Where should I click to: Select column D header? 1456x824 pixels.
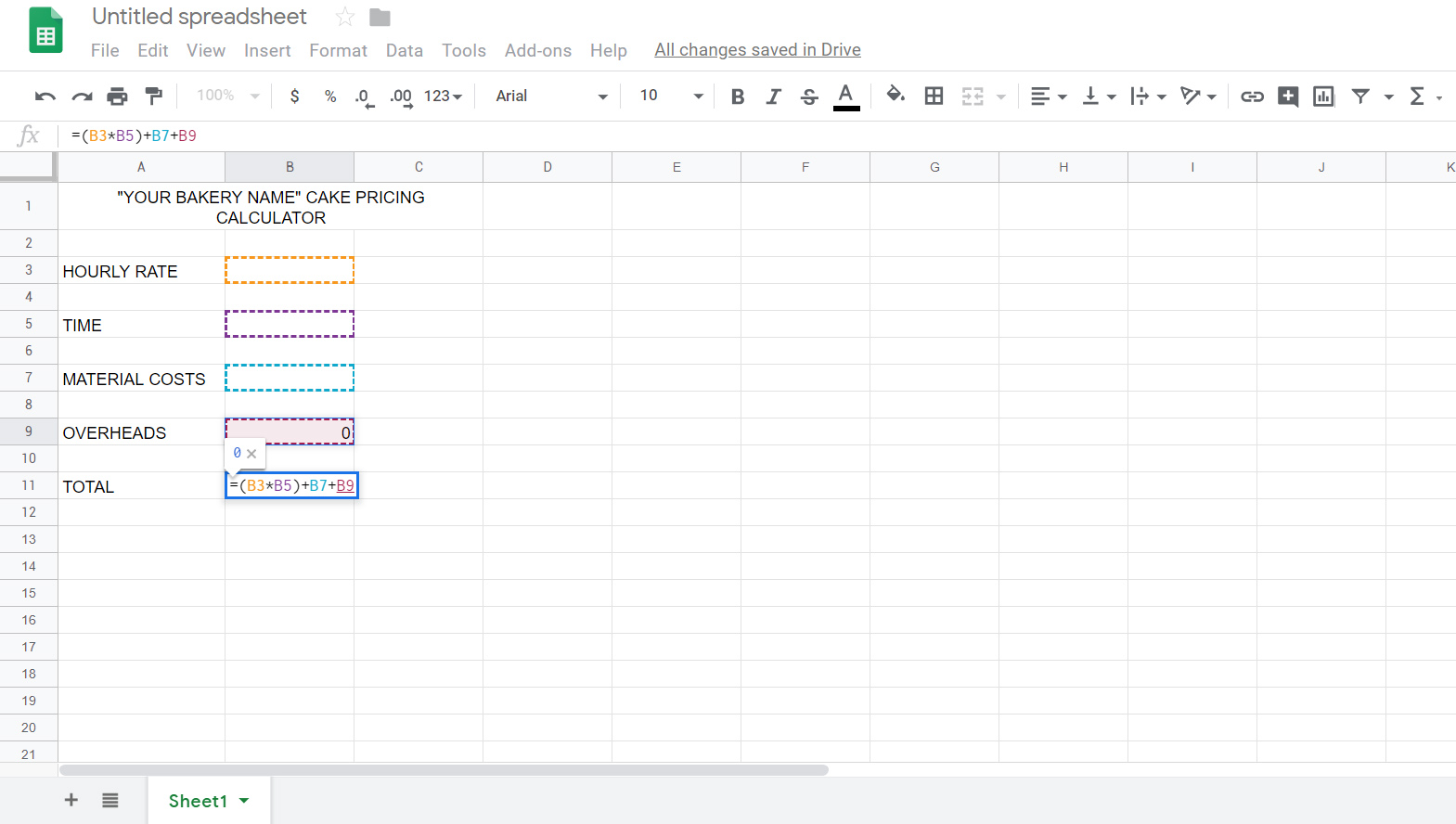coord(548,167)
